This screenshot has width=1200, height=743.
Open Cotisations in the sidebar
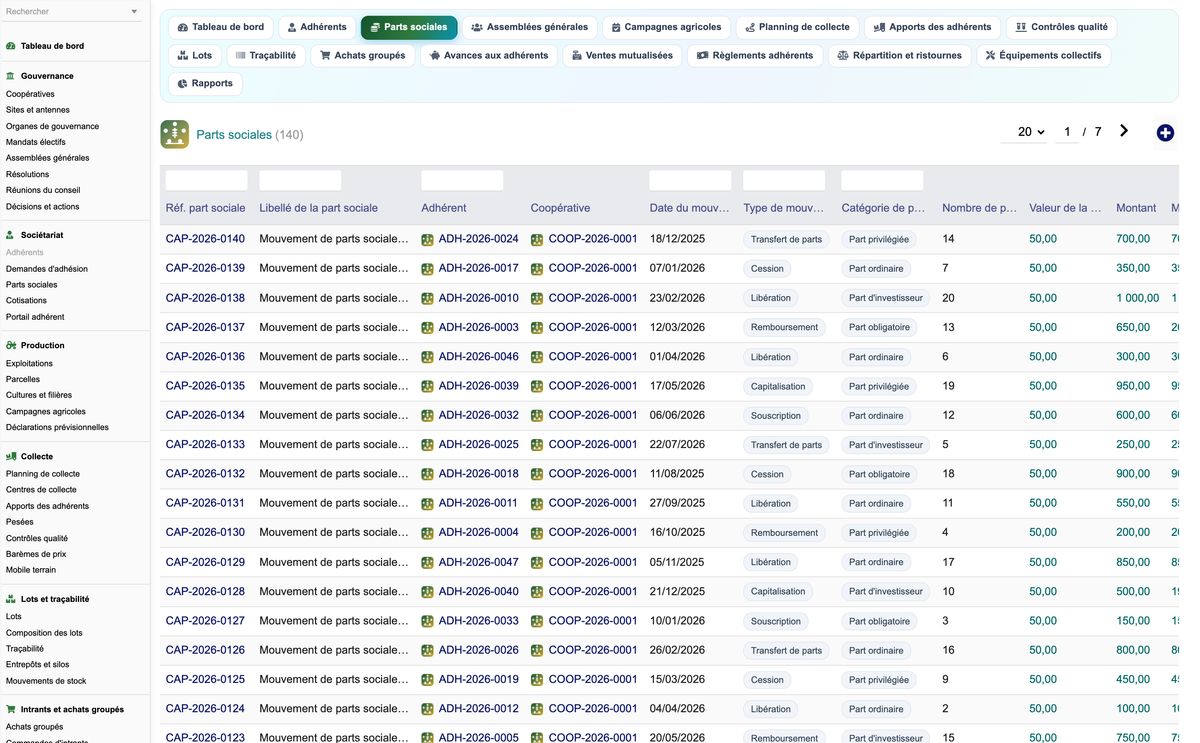[x=26, y=301]
